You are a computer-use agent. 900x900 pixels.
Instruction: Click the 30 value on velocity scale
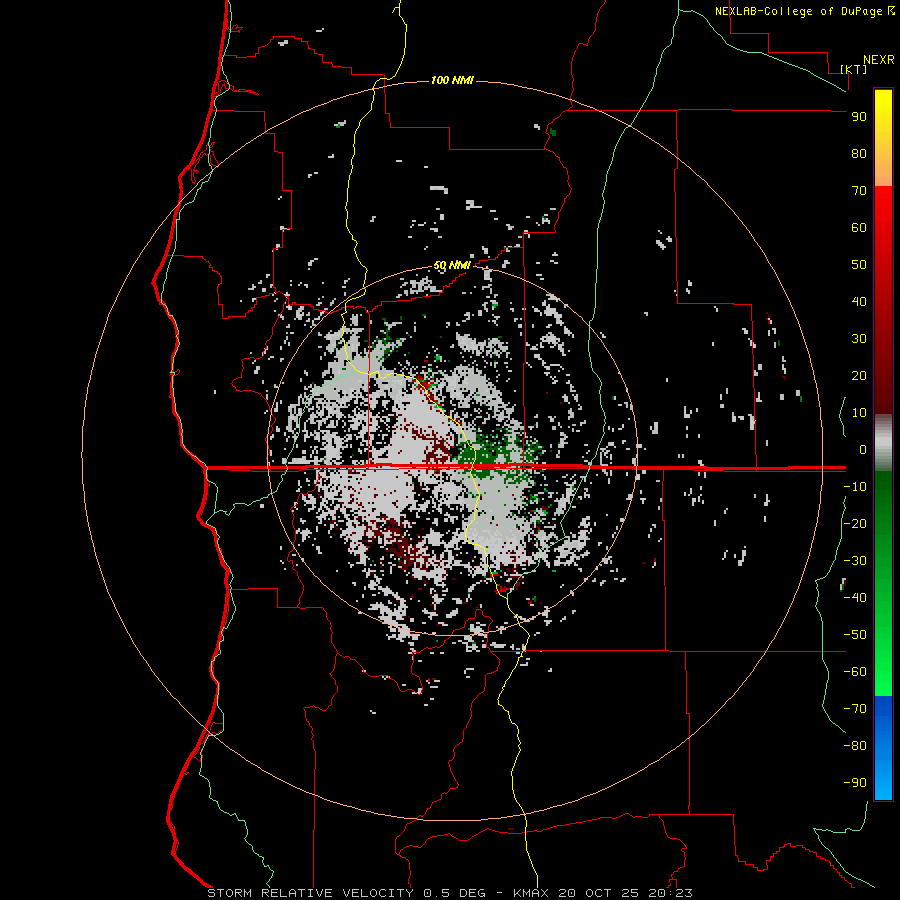pyautogui.click(x=859, y=339)
